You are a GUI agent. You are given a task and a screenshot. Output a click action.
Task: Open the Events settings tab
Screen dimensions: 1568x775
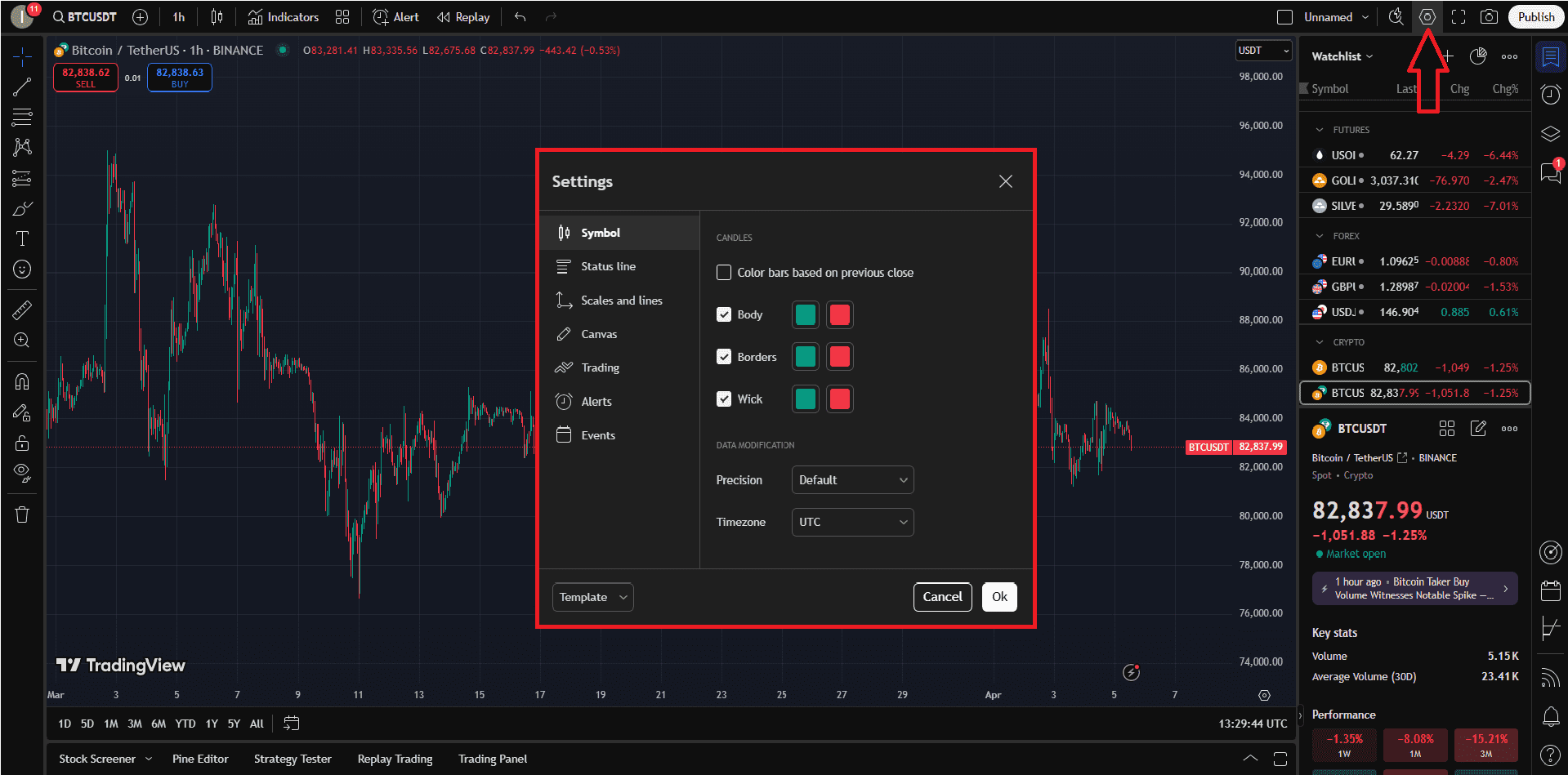pyautogui.click(x=619, y=435)
